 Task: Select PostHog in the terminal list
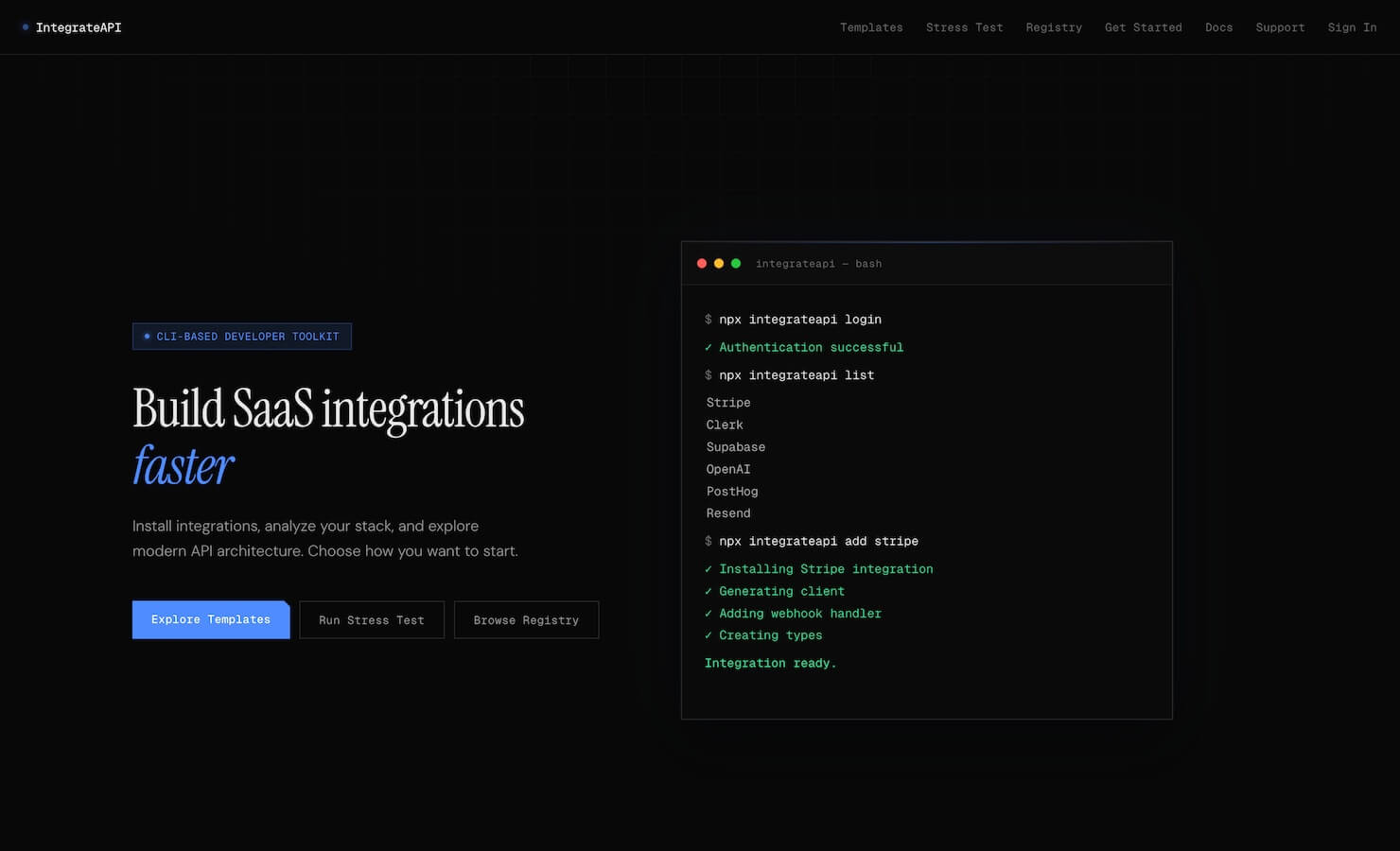(732, 492)
